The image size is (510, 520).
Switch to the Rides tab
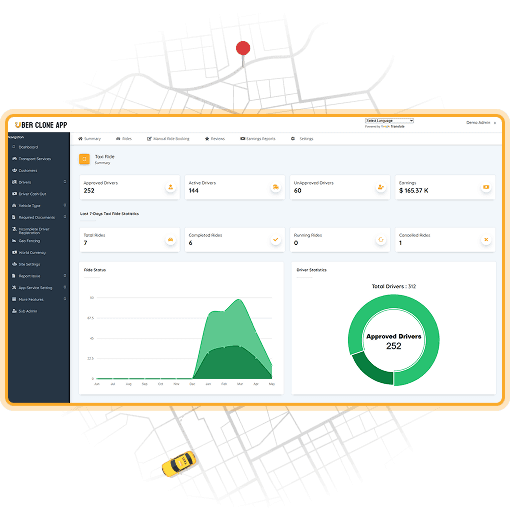124,139
